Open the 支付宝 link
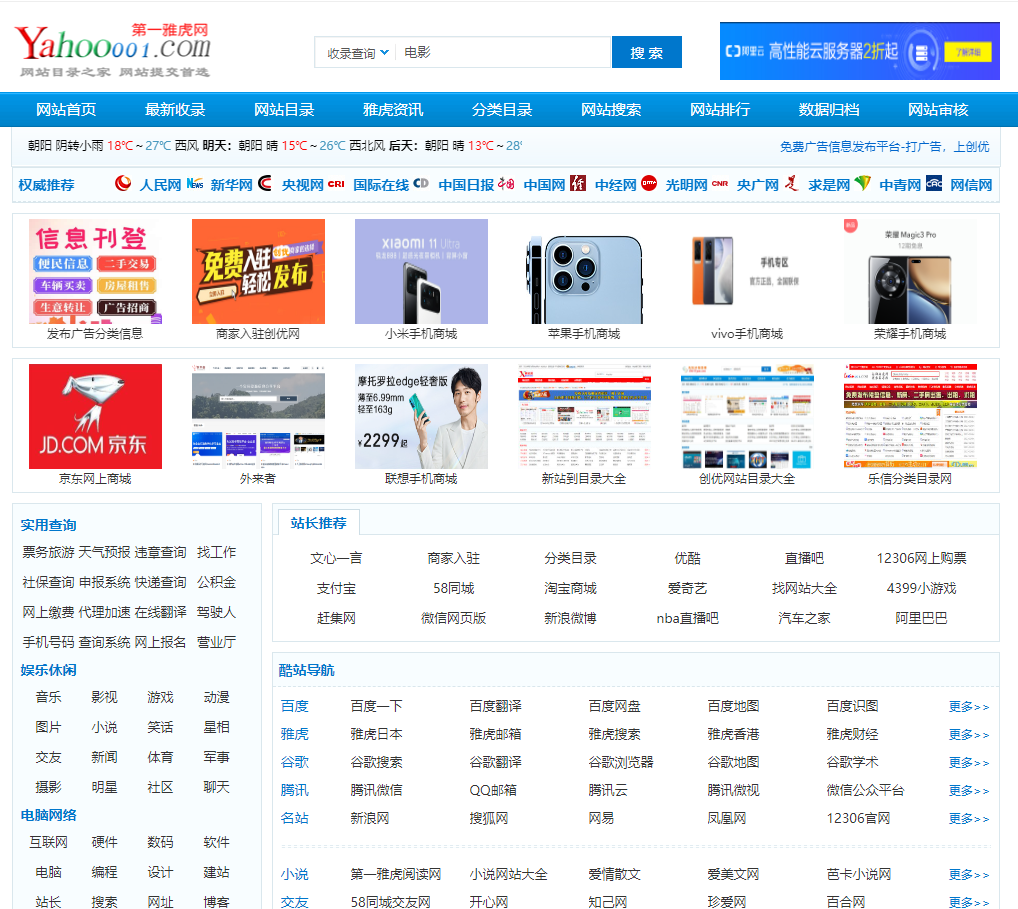The height and width of the screenshot is (909, 1018). pyautogui.click(x=336, y=588)
